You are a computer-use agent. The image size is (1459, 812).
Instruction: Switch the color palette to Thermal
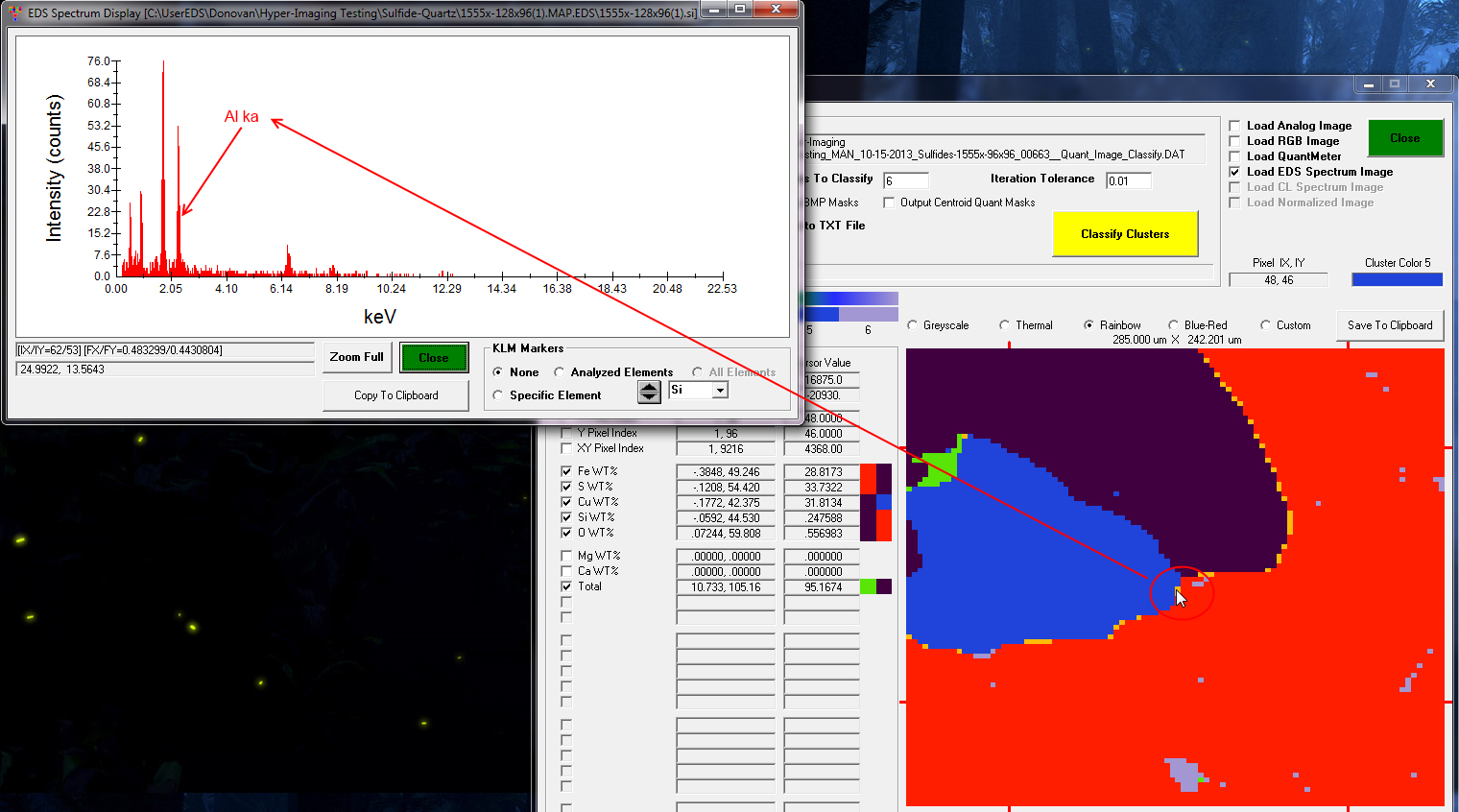1005,325
